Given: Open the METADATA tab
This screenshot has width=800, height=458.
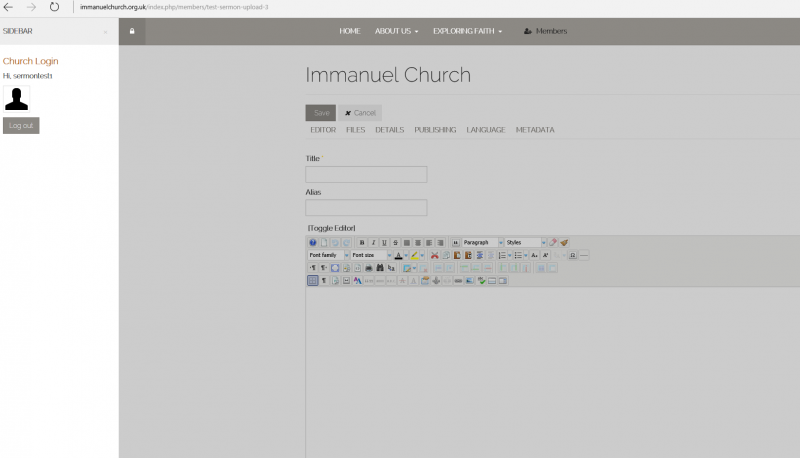Looking at the screenshot, I should 535,130.
